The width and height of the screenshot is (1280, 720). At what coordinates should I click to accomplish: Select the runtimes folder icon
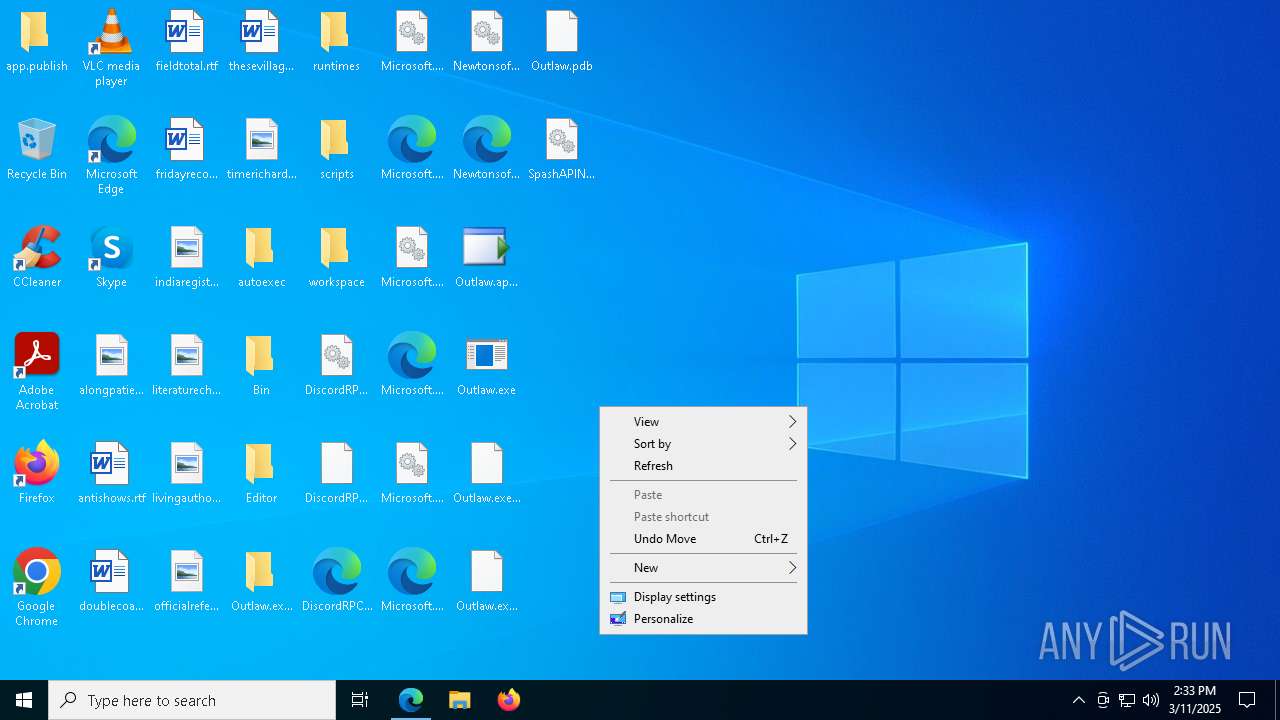[x=336, y=41]
